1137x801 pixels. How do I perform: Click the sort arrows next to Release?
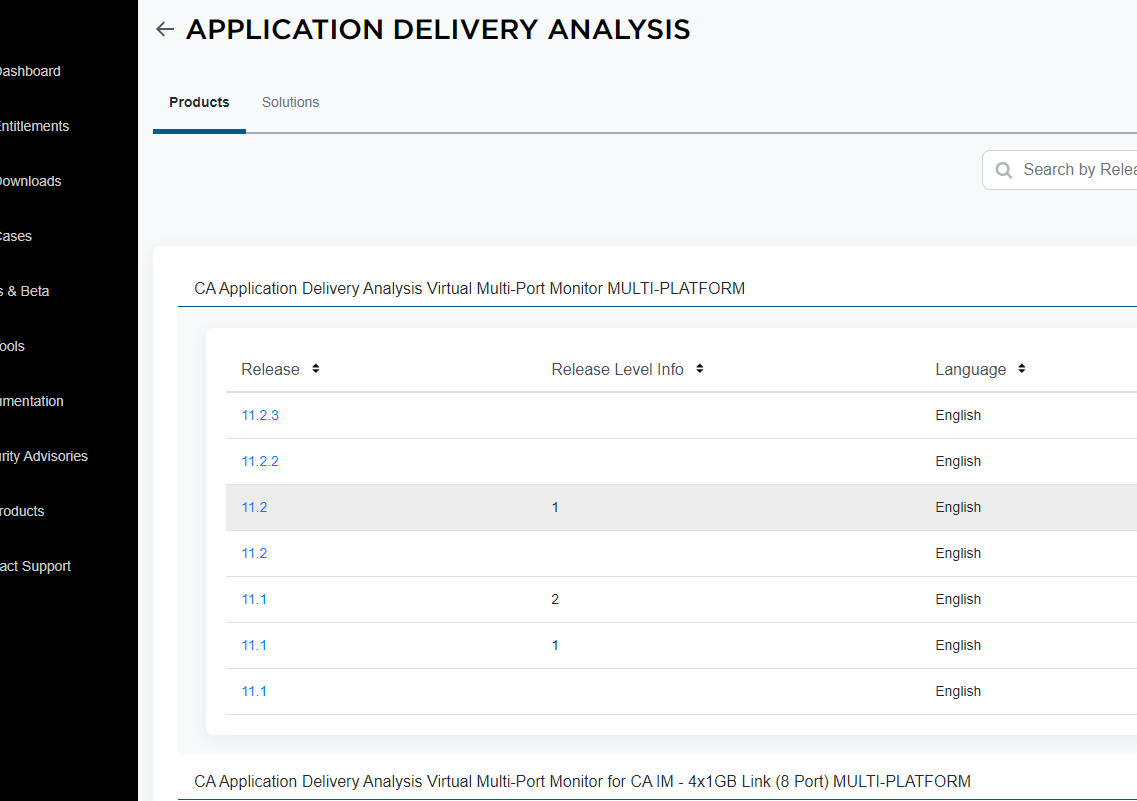click(315, 369)
